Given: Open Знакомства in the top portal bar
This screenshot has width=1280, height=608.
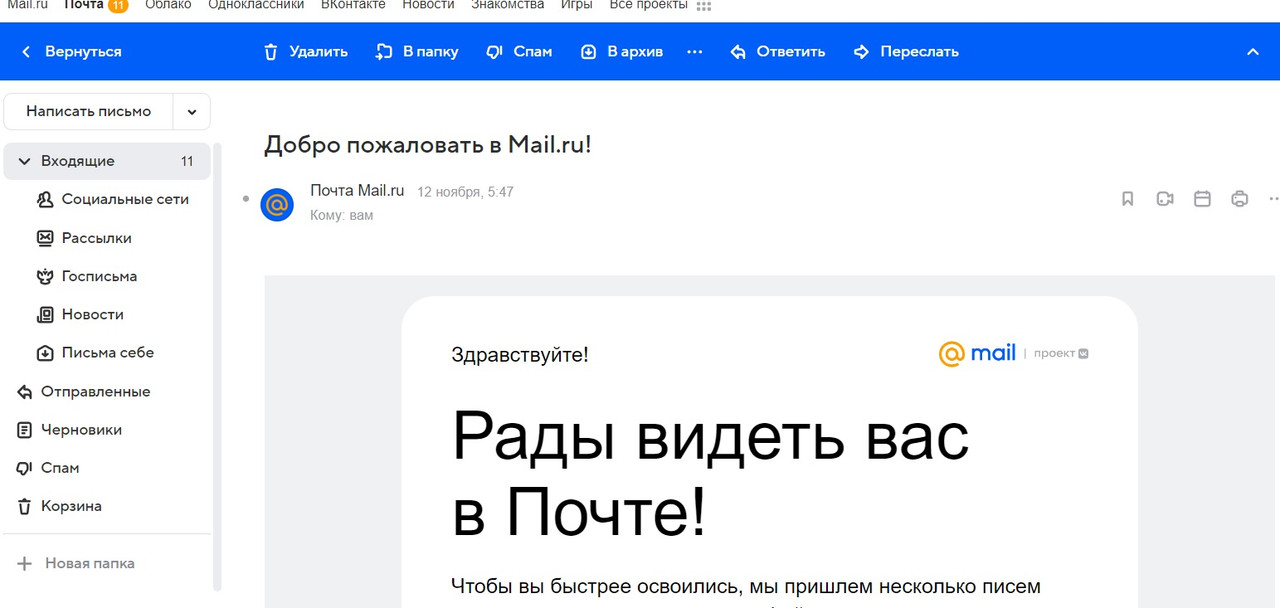Looking at the screenshot, I should [508, 5].
